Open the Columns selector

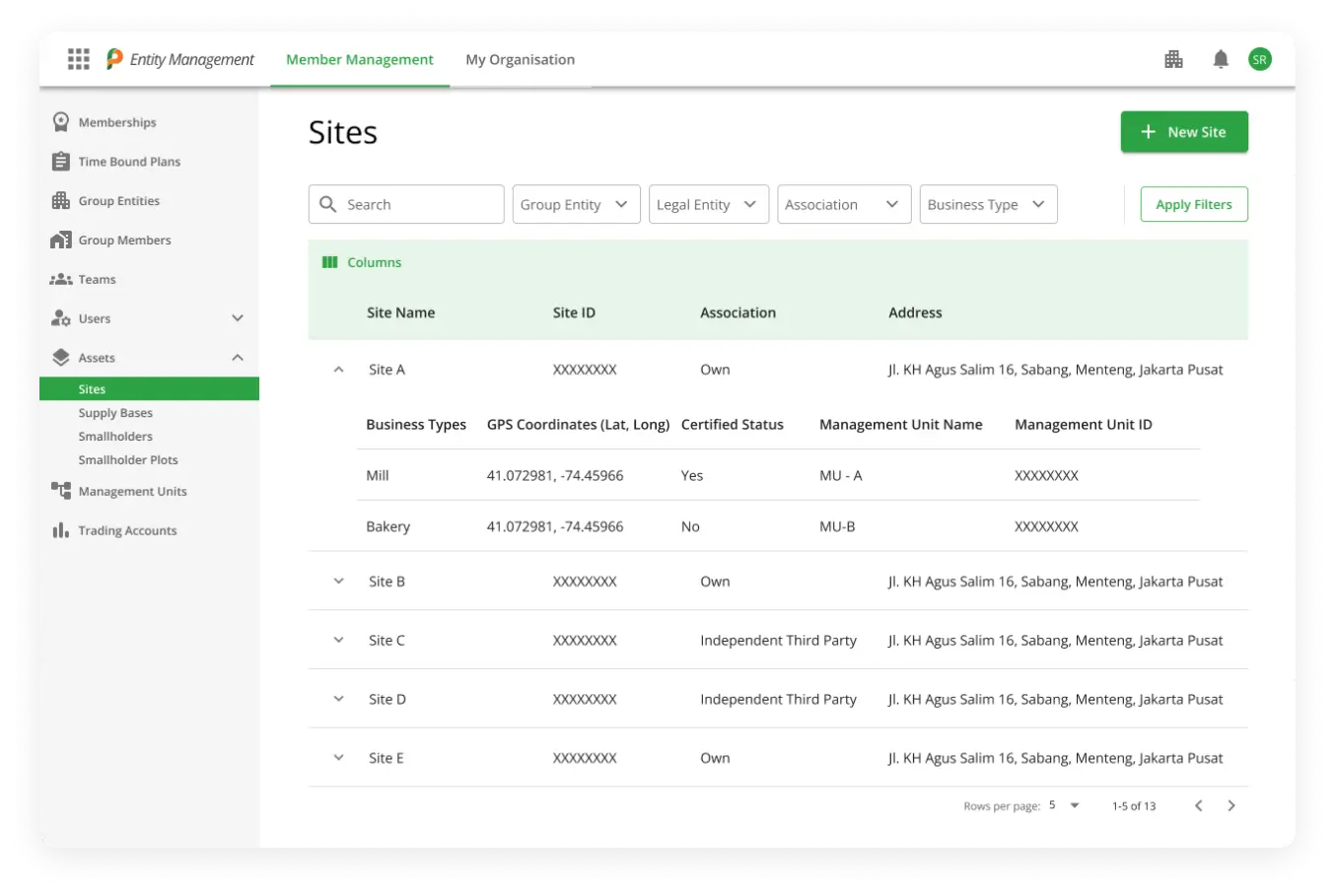[362, 262]
